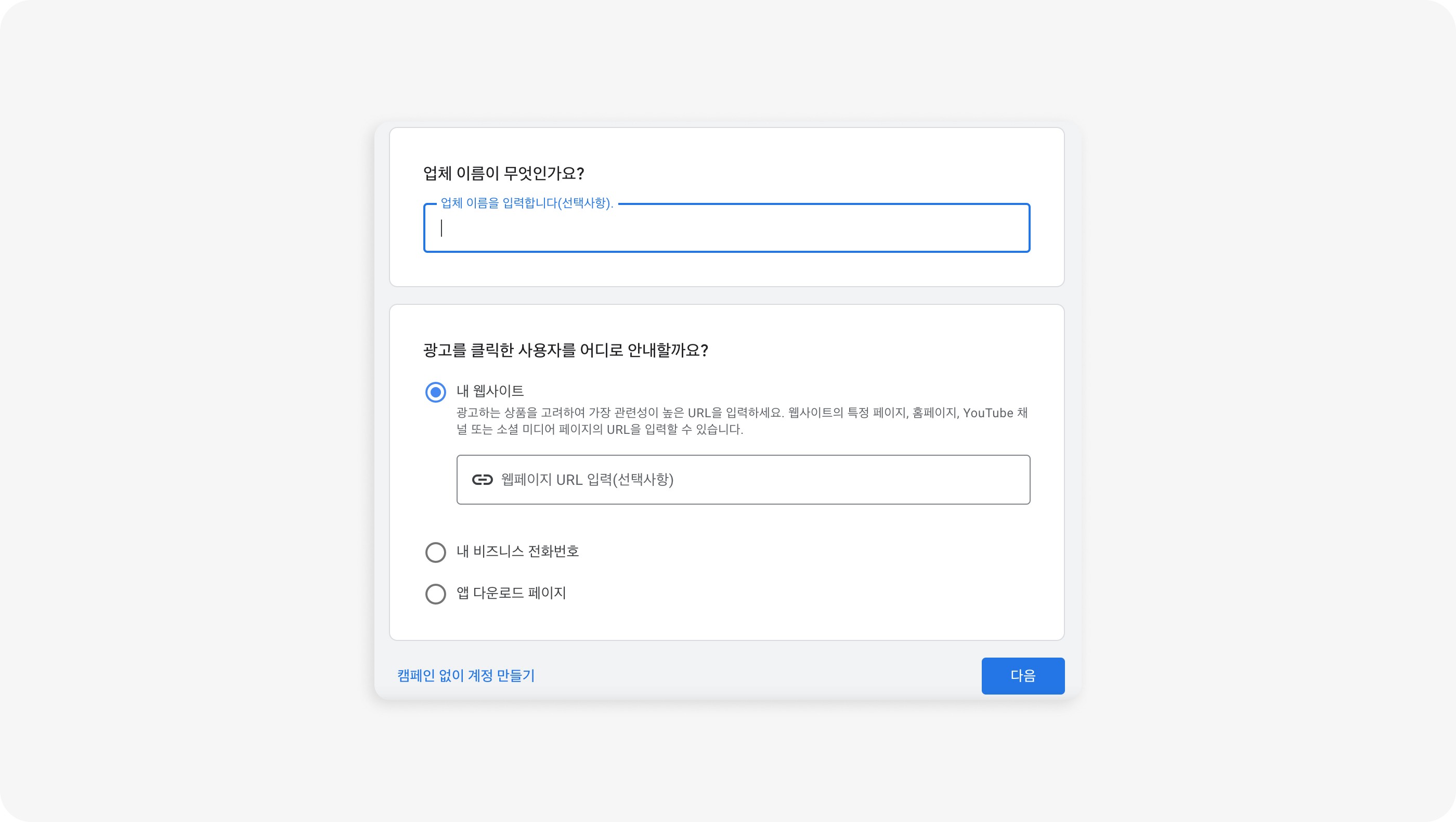Click the heading 업체 이름이 무엇인가요?

[503, 173]
